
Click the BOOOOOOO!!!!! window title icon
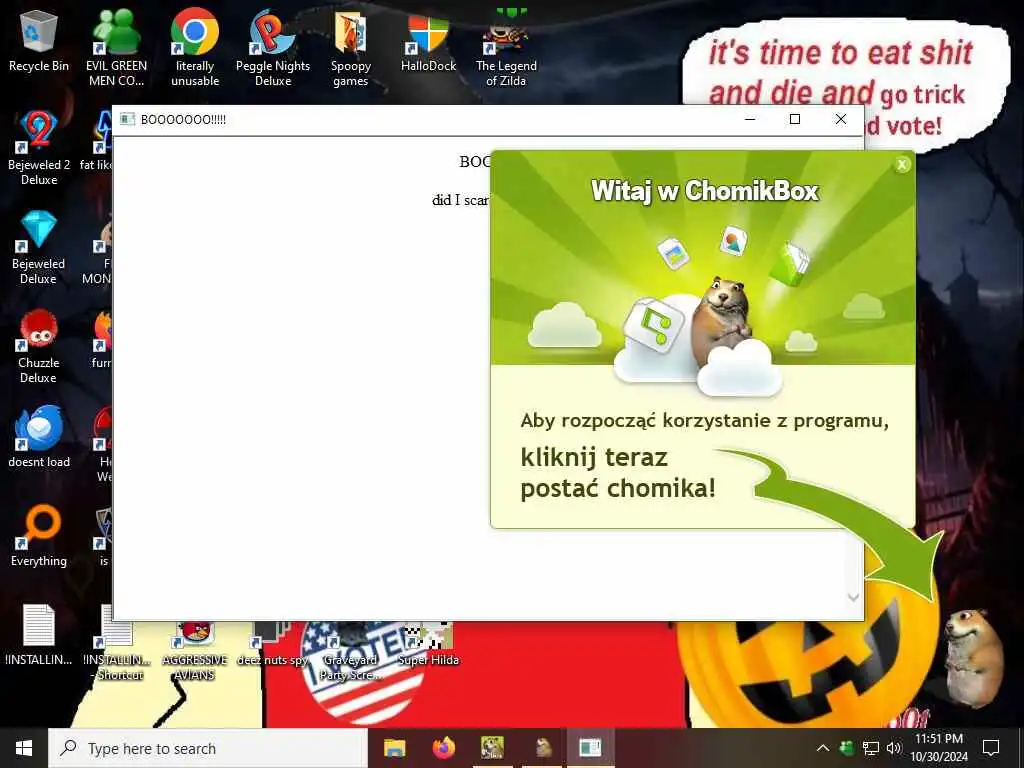(127, 119)
